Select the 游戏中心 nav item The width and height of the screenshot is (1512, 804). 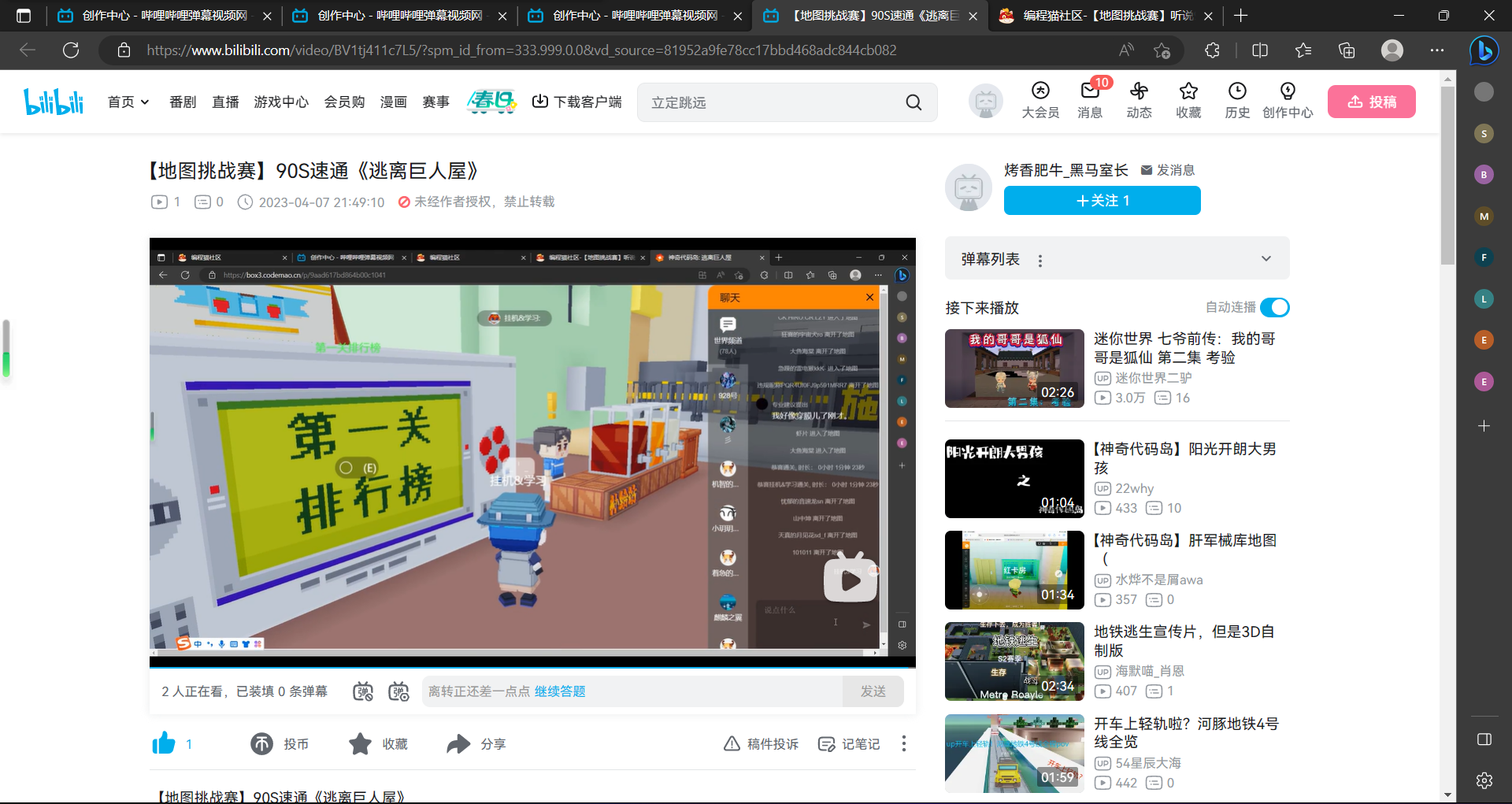pyautogui.click(x=281, y=102)
